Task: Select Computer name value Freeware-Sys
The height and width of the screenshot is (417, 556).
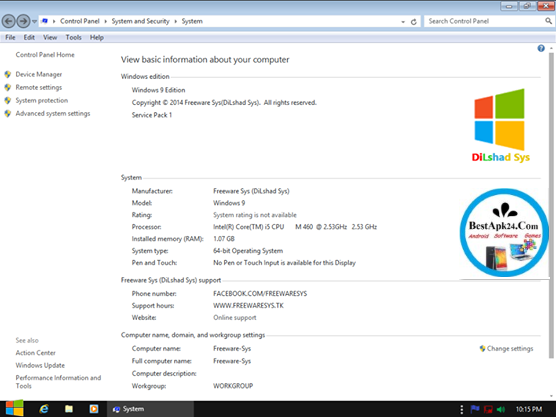Action: pyautogui.click(x=232, y=349)
